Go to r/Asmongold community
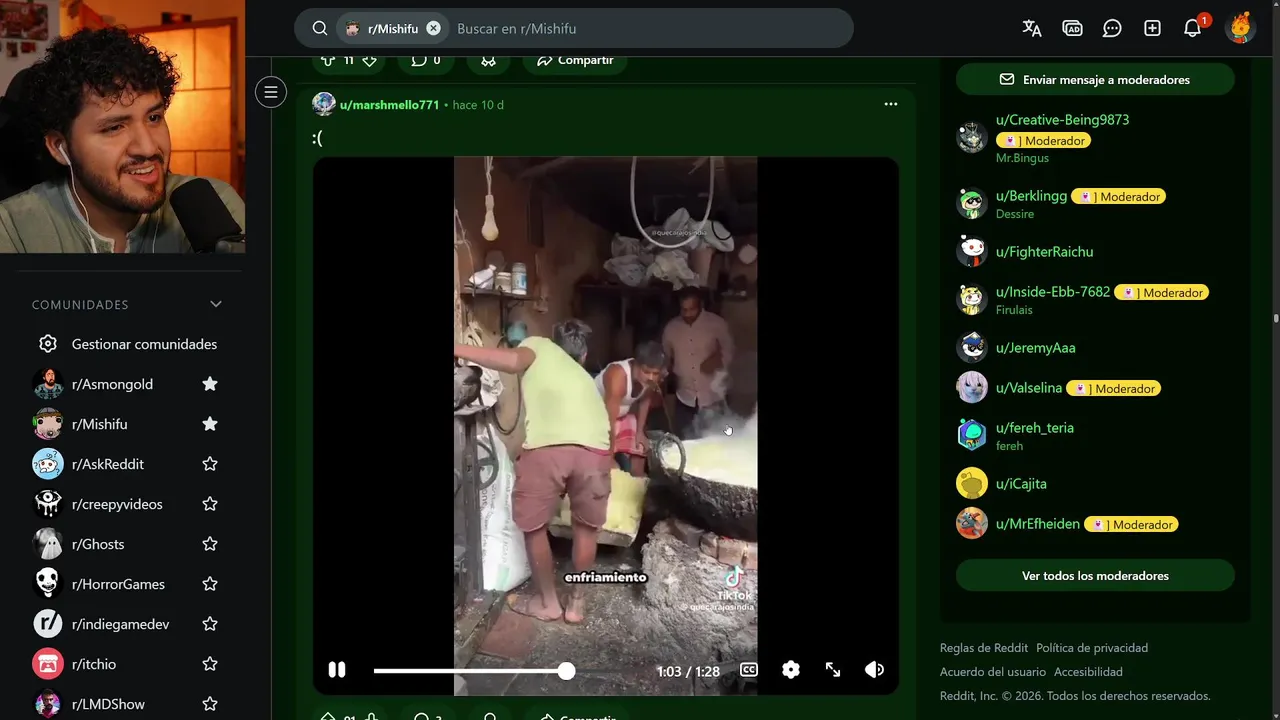 112,384
